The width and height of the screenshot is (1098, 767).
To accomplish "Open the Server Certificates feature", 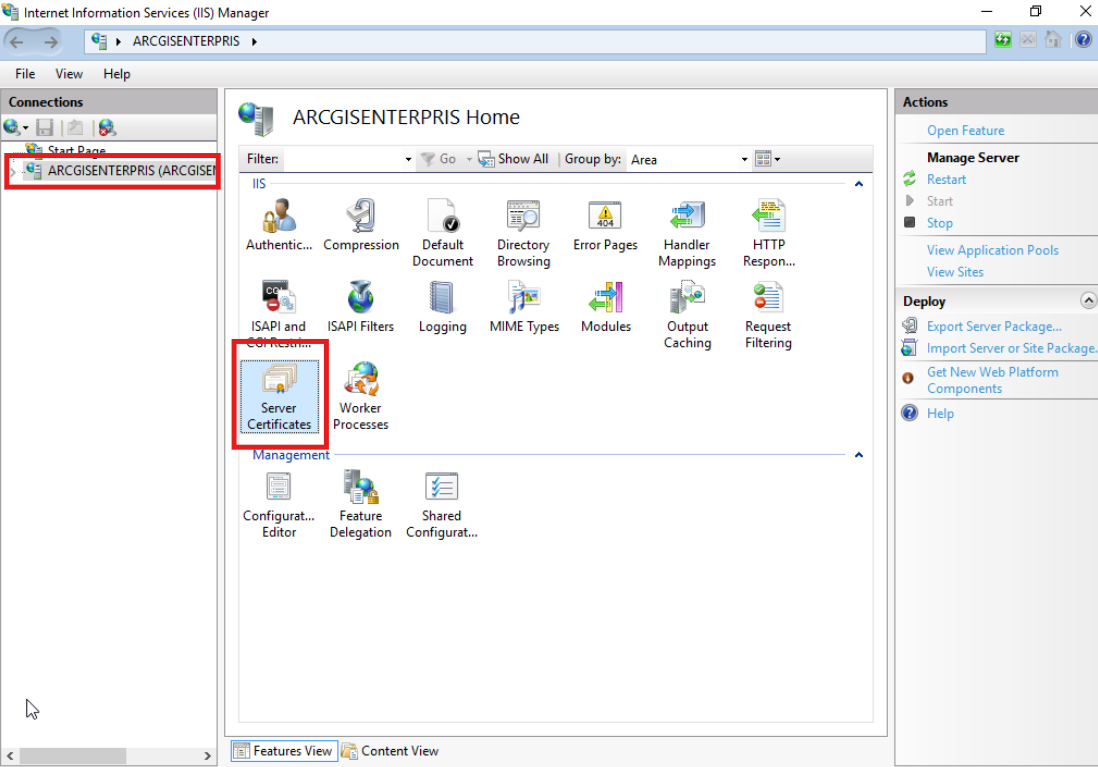I will coord(279,396).
